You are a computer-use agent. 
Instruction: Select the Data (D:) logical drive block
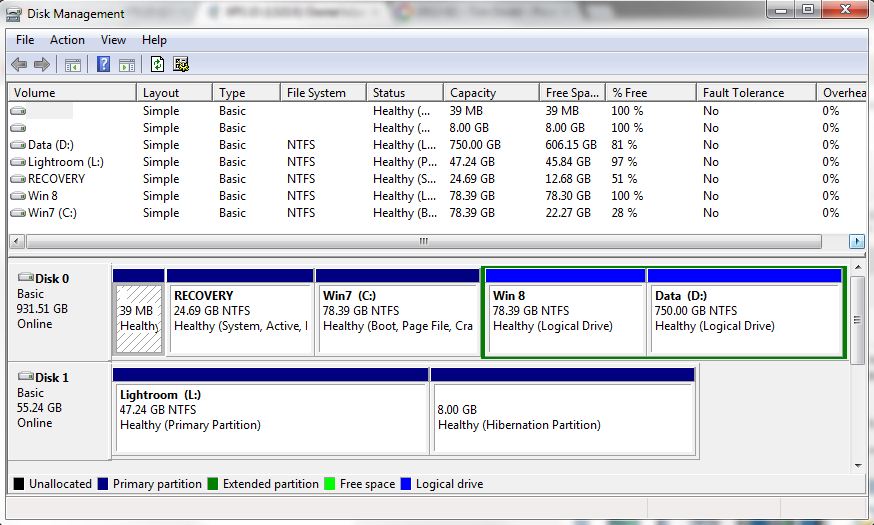pyautogui.click(x=744, y=318)
